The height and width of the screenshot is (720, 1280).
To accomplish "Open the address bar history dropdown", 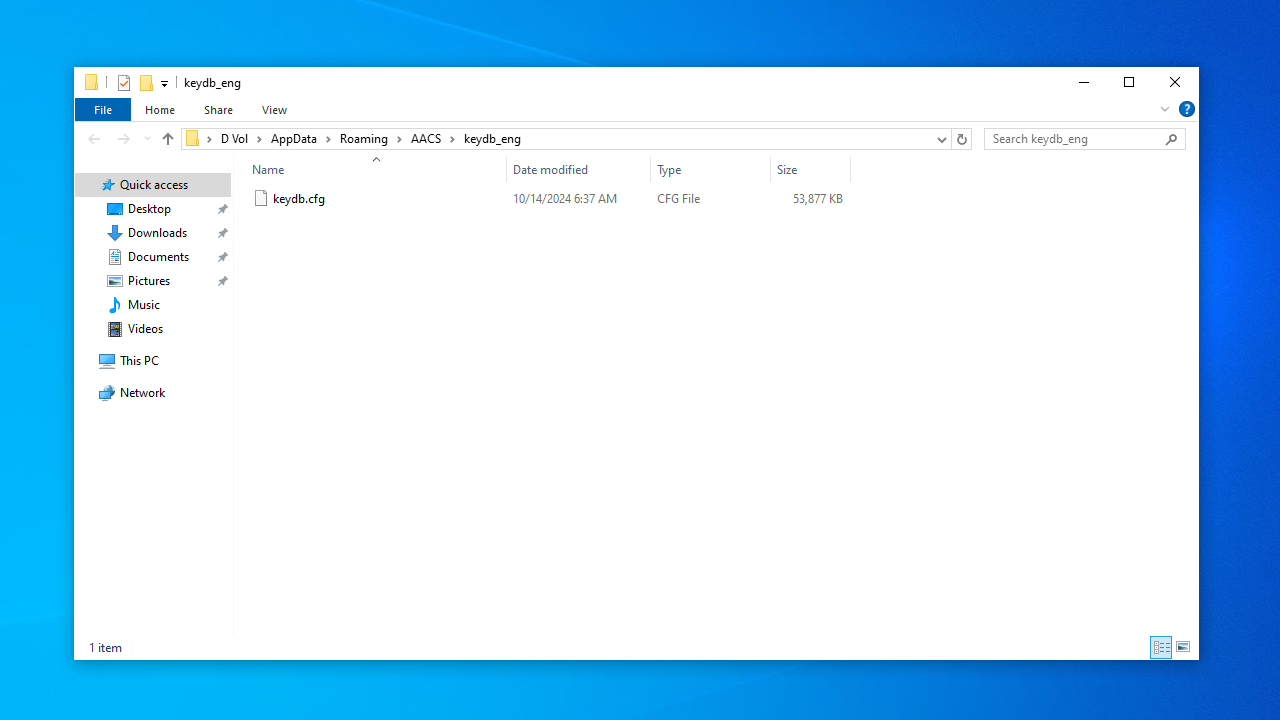I will (x=941, y=139).
